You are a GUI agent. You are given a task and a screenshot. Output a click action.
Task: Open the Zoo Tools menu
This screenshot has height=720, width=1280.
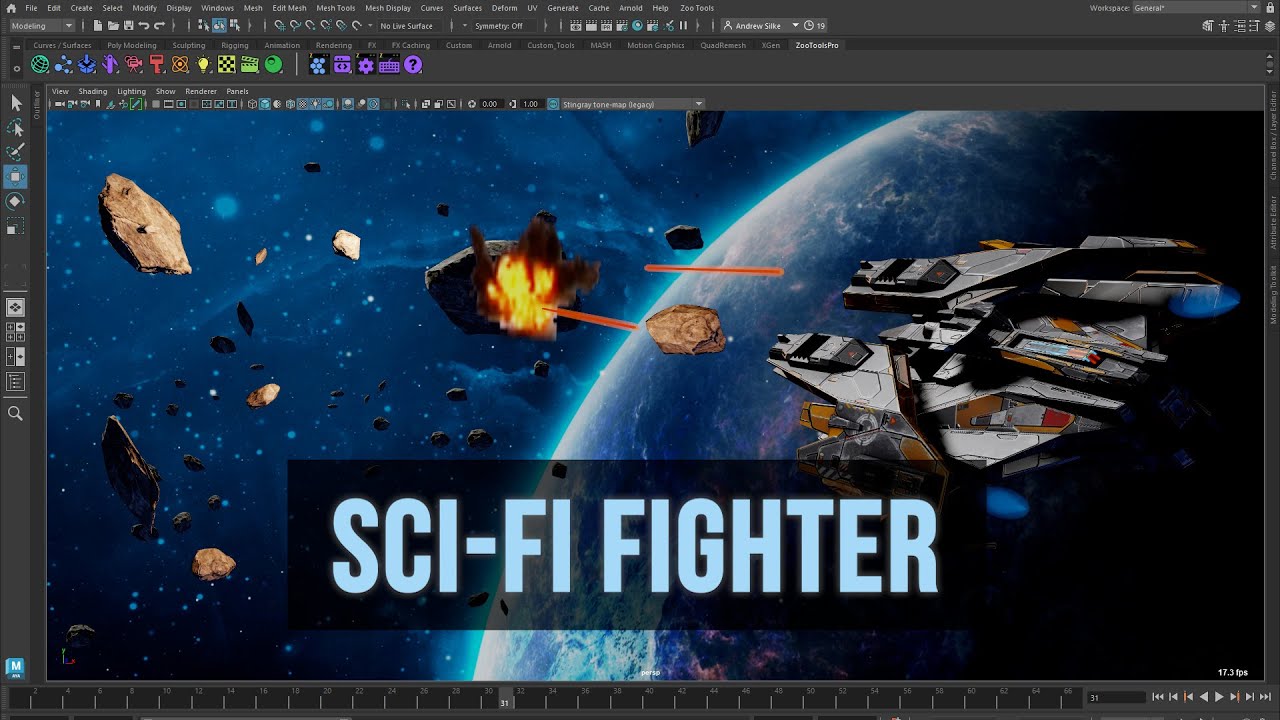coord(697,8)
